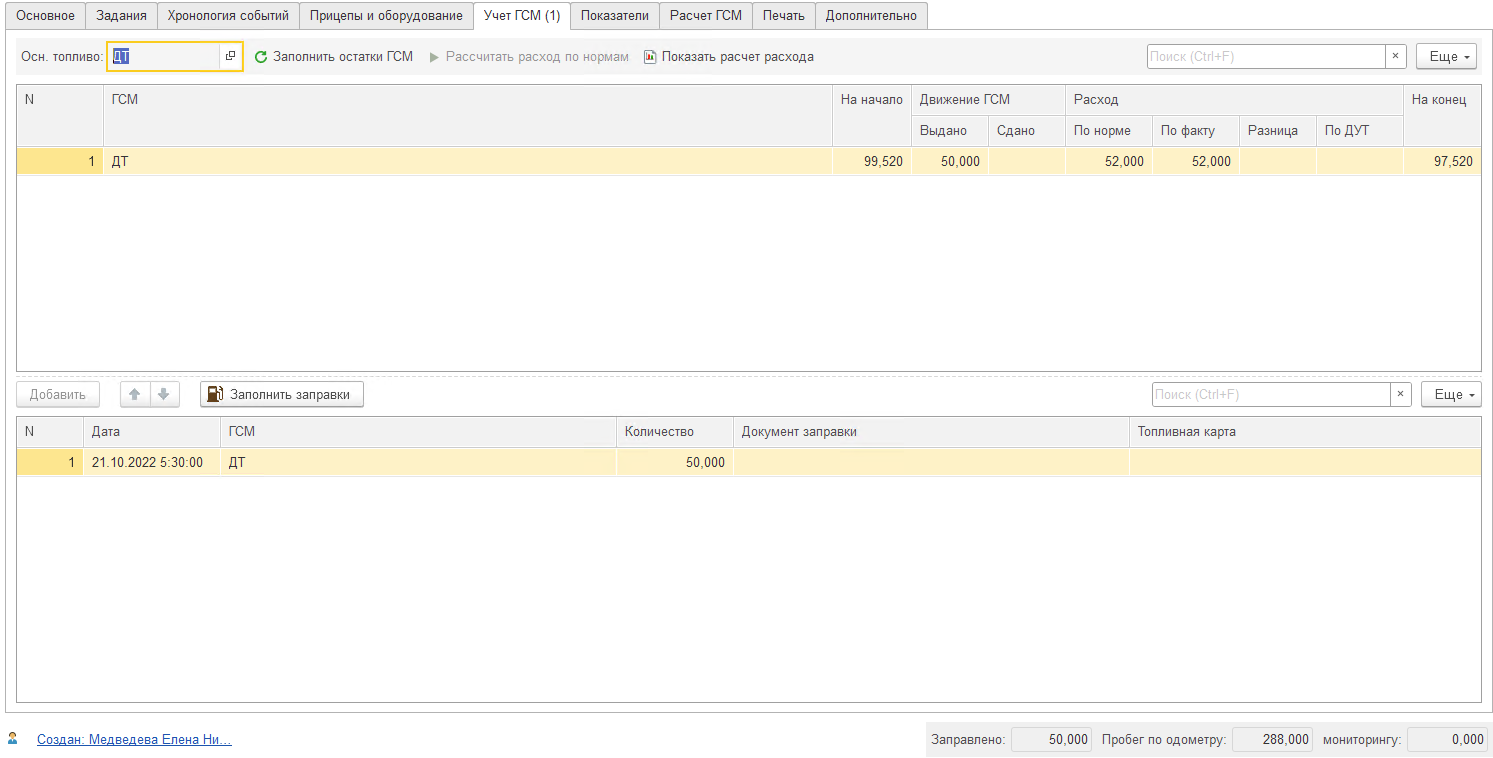Click the chart icon for Показать расчет расхода

point(650,57)
